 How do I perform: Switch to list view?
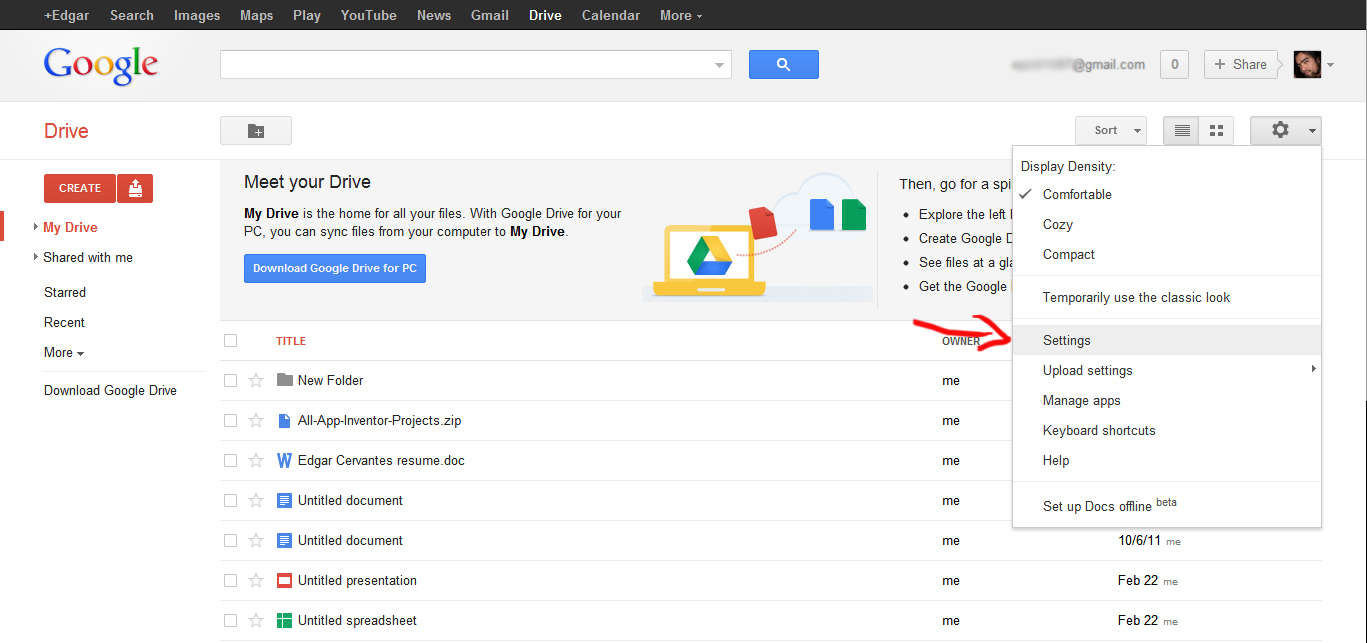point(1181,130)
